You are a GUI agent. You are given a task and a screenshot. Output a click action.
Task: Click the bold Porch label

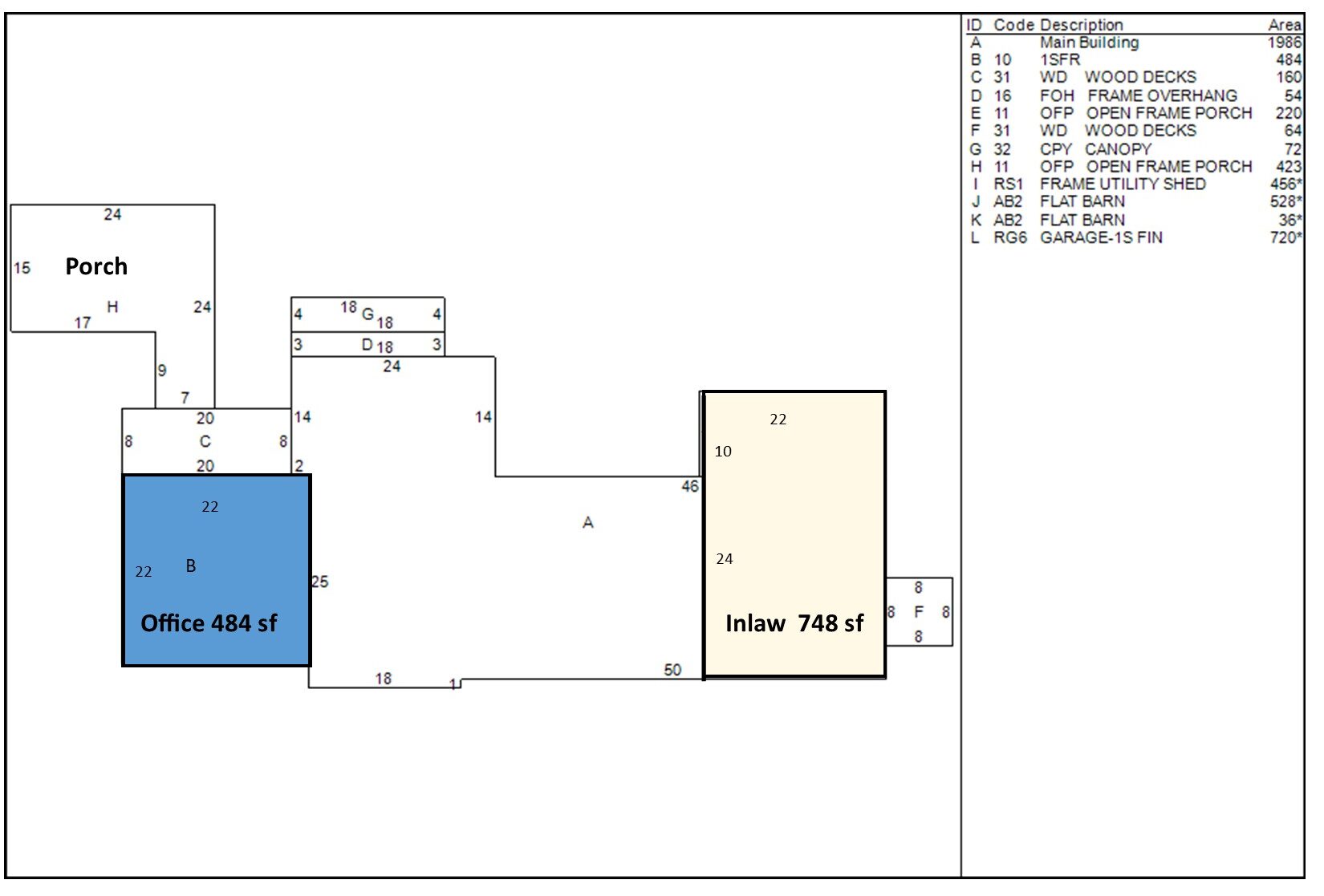click(96, 266)
